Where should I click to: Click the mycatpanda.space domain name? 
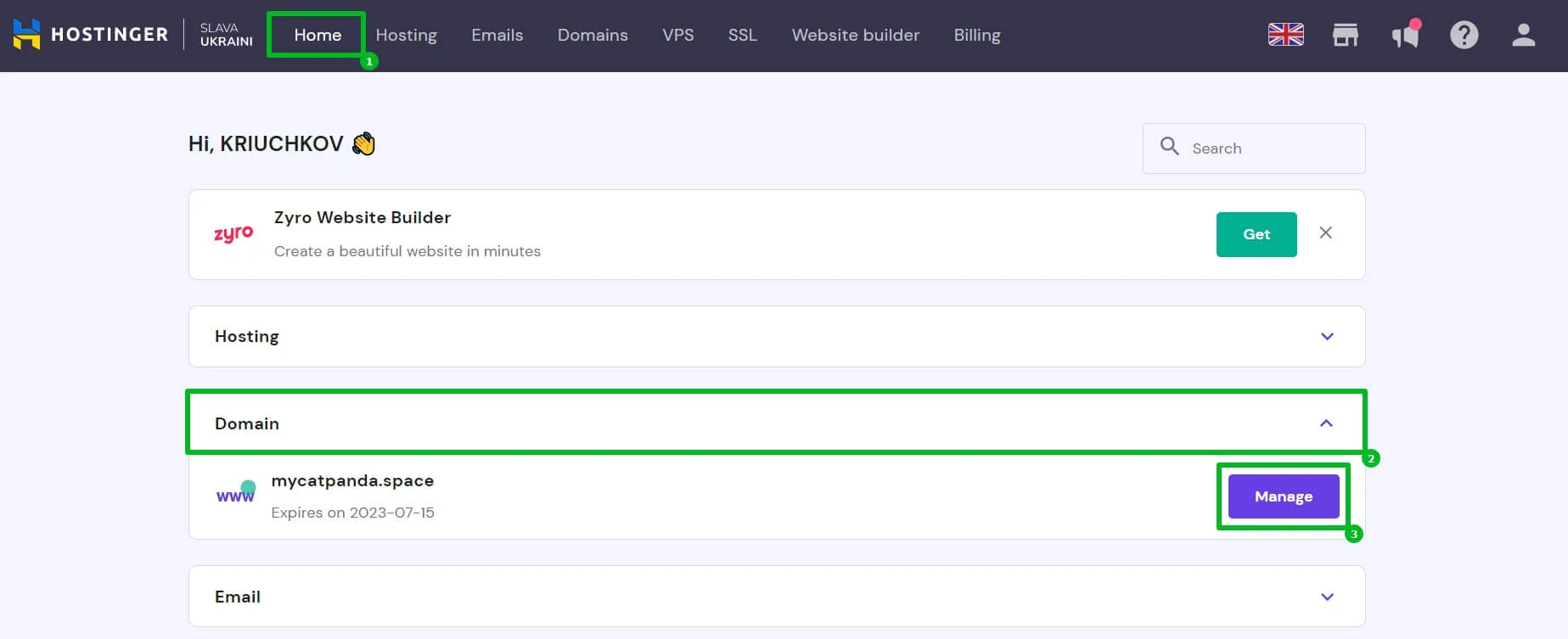point(352,480)
